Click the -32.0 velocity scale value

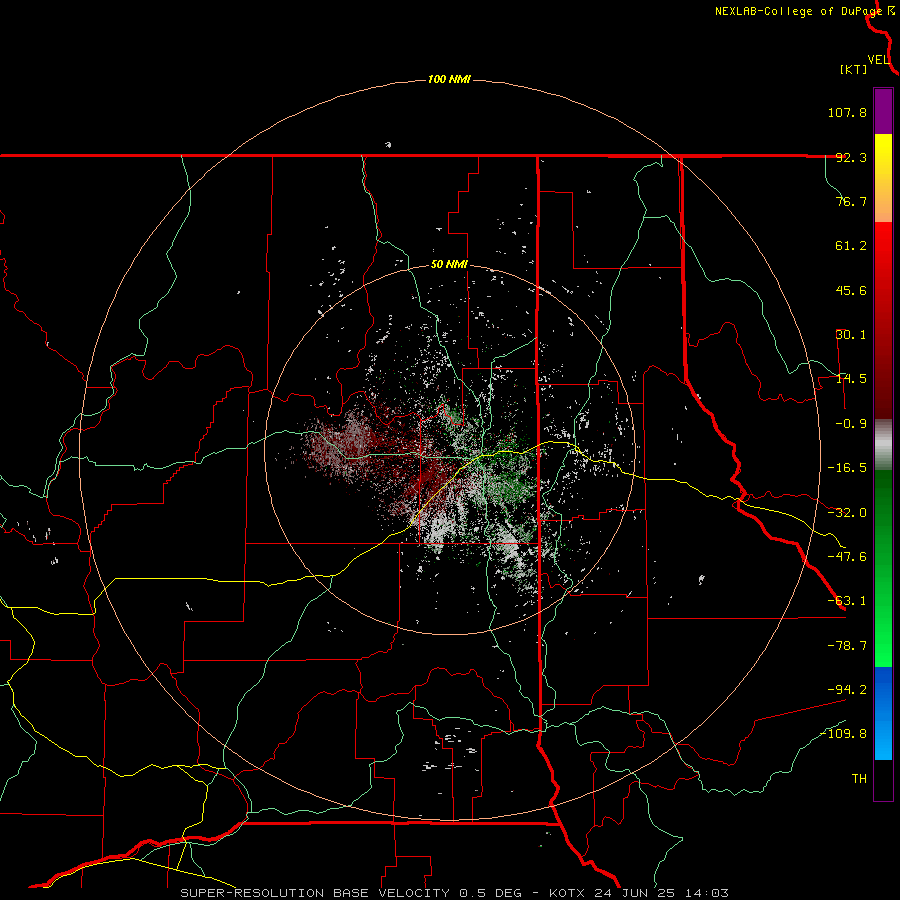(x=847, y=513)
